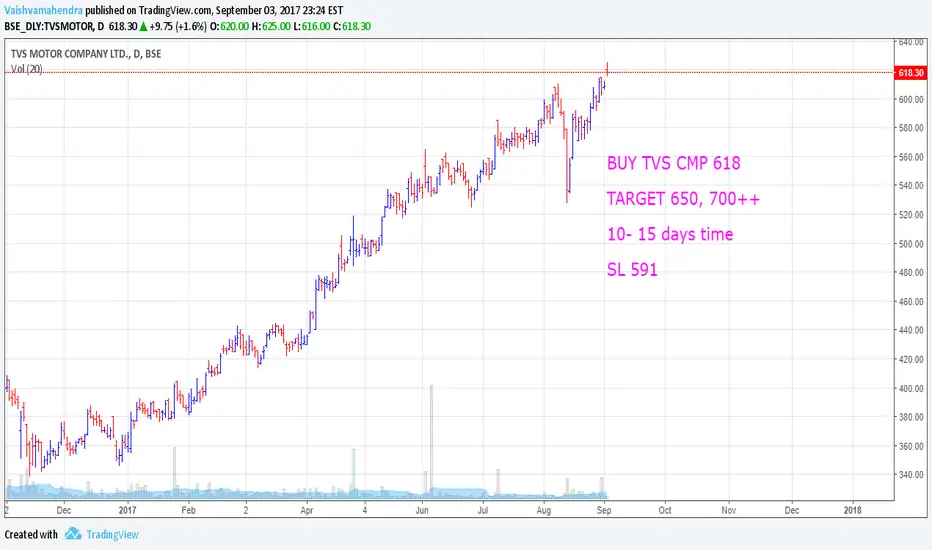
Task: Click the TARGET 650, 700++ annotation
Action: click(684, 198)
